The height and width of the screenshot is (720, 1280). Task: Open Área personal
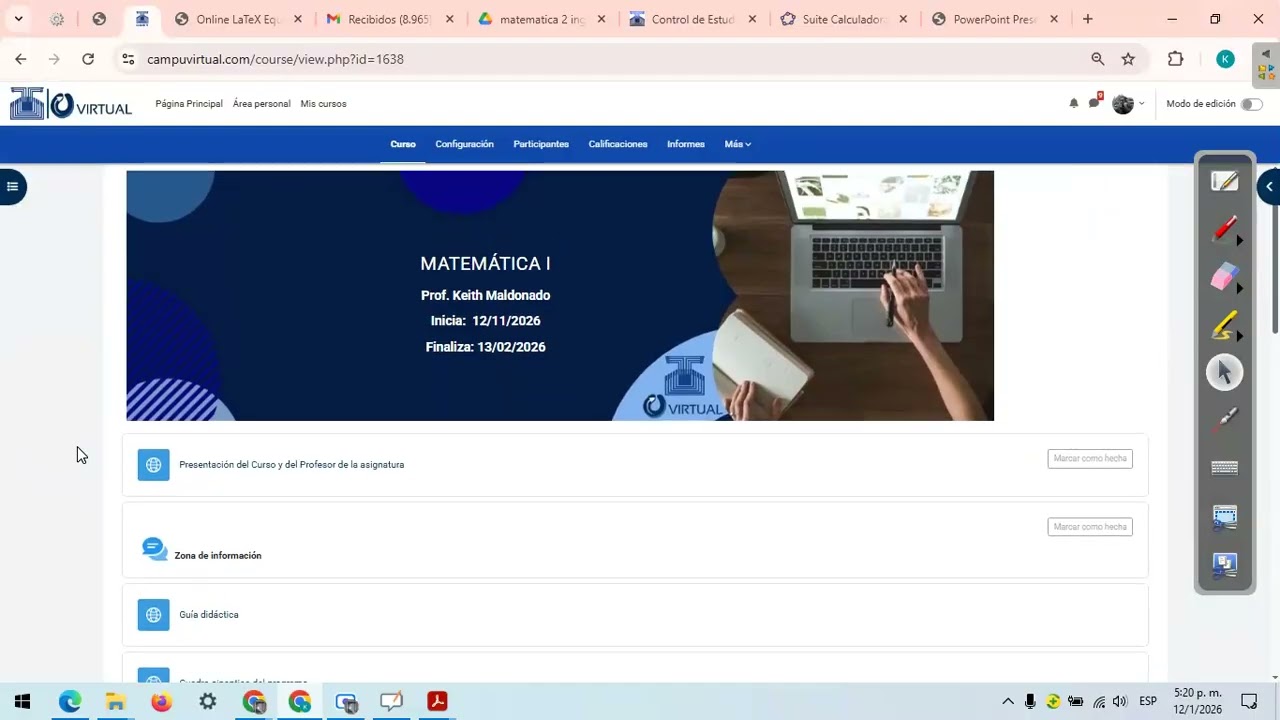point(262,104)
